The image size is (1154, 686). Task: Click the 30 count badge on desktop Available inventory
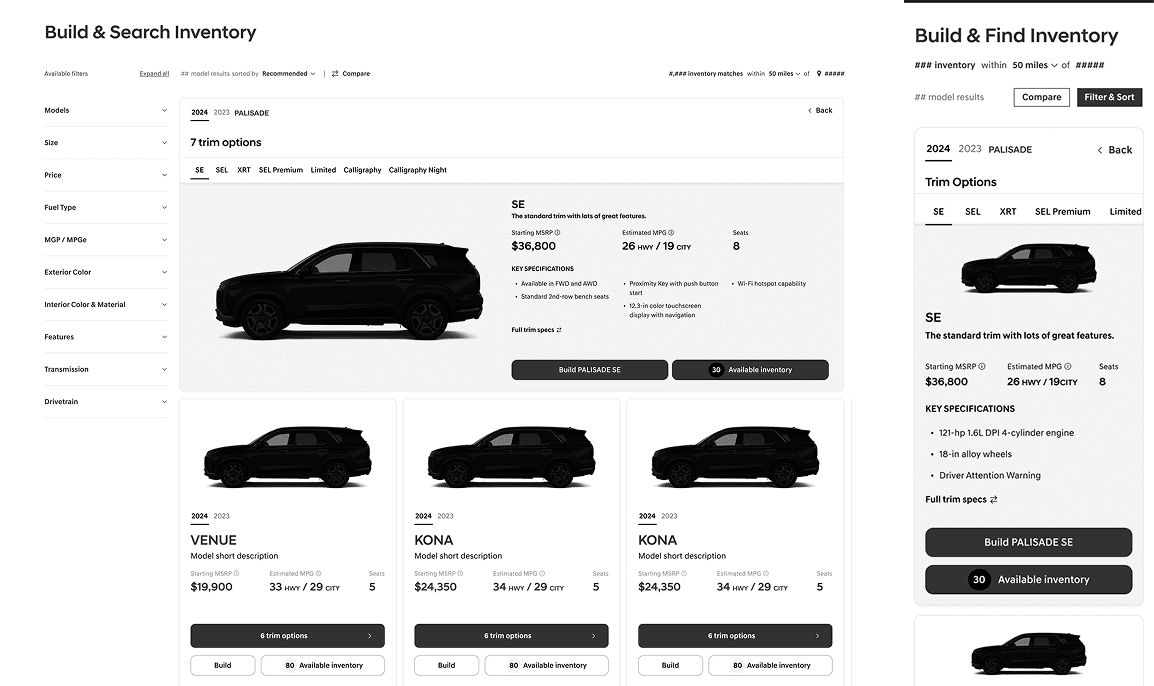(716, 369)
